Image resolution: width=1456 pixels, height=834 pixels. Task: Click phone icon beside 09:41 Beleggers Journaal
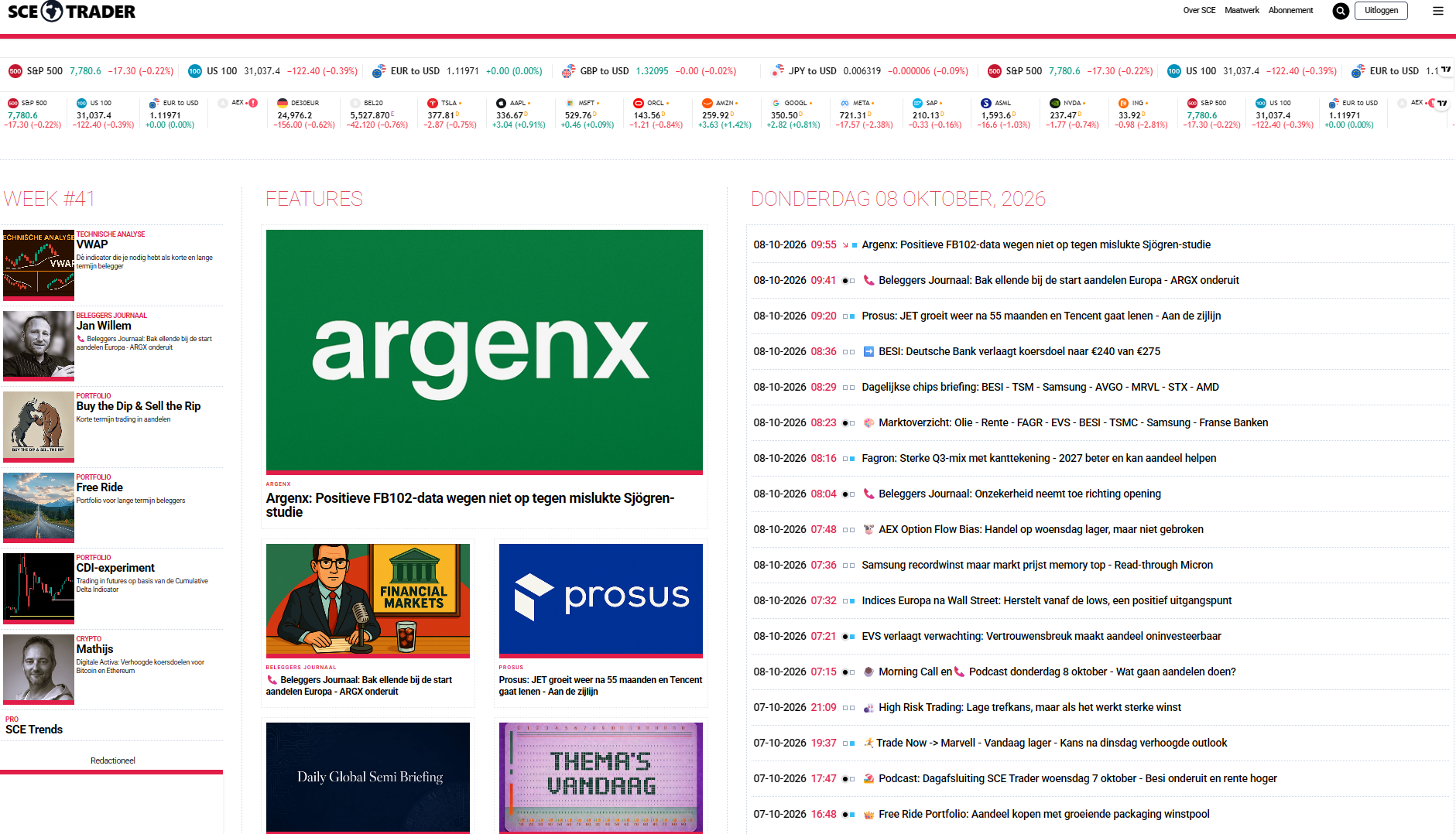pos(868,280)
